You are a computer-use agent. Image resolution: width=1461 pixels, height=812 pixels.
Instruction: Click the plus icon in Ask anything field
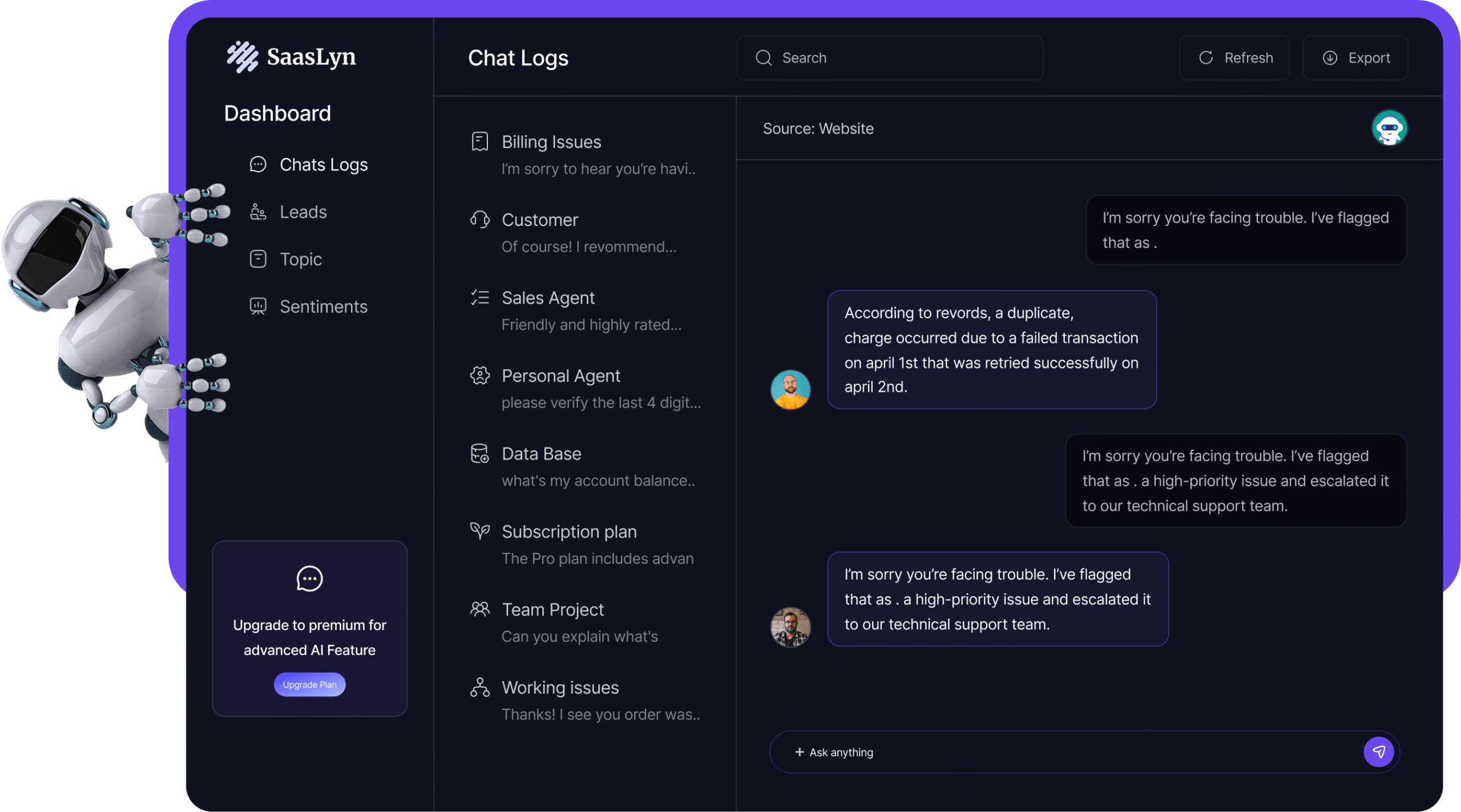799,752
